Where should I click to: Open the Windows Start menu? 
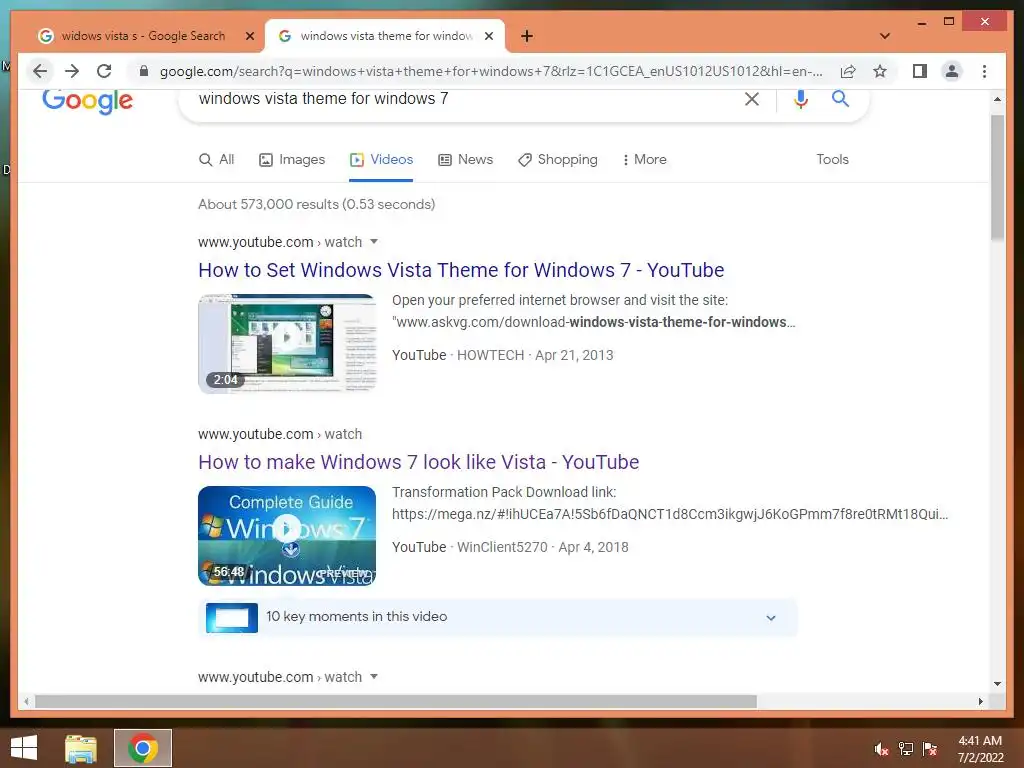[24, 748]
